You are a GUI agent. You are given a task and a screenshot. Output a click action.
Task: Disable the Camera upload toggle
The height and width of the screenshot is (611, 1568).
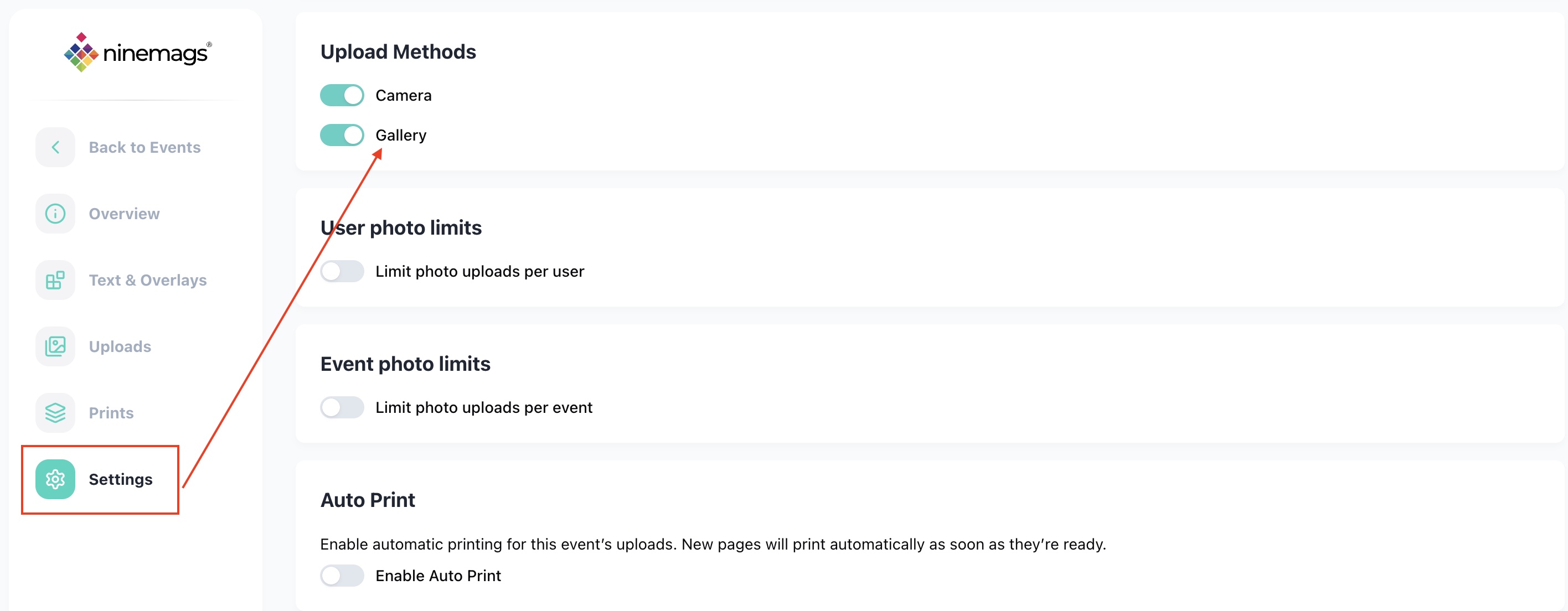(x=342, y=95)
